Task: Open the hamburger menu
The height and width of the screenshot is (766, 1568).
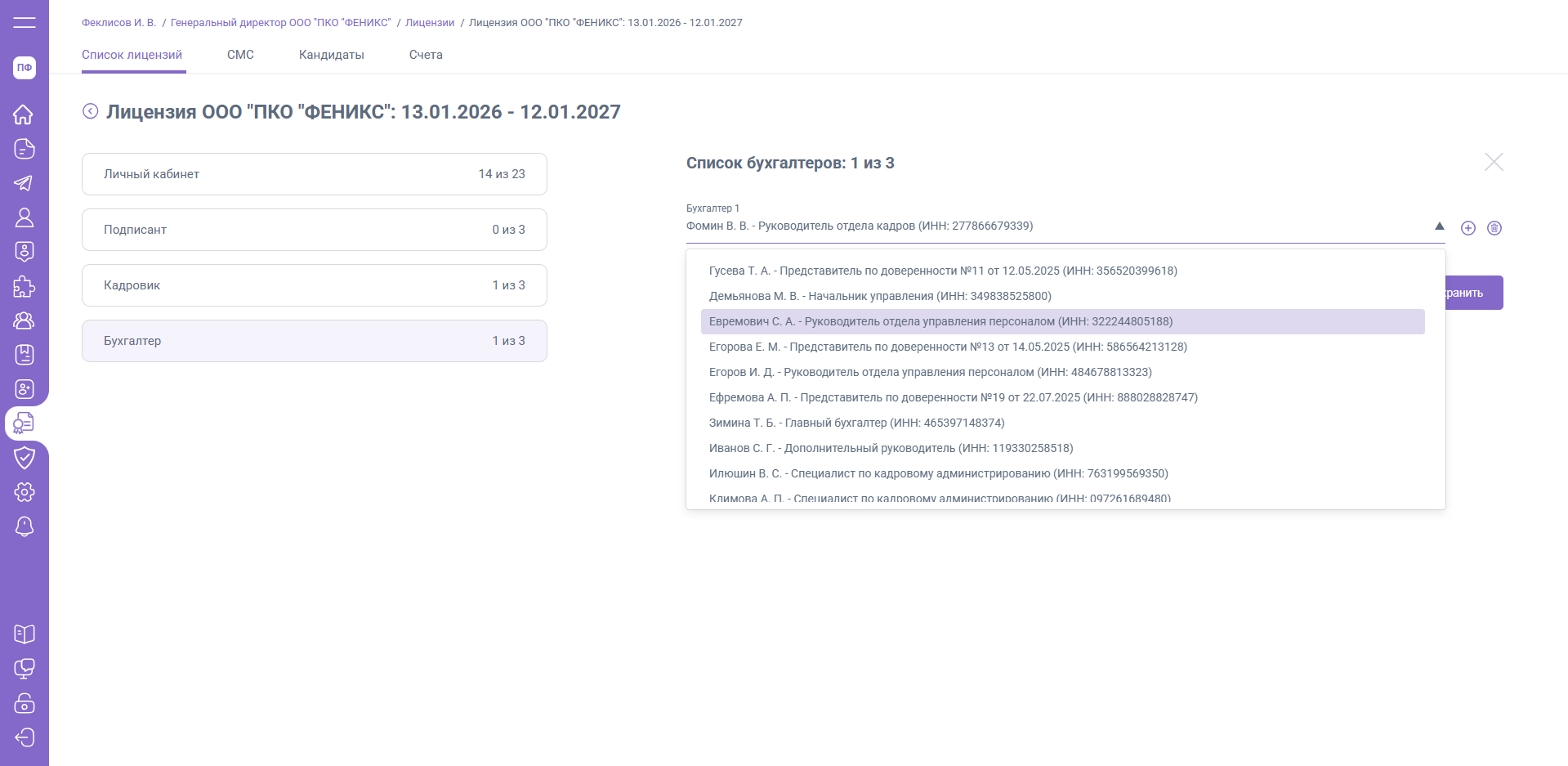Action: pyautogui.click(x=25, y=22)
